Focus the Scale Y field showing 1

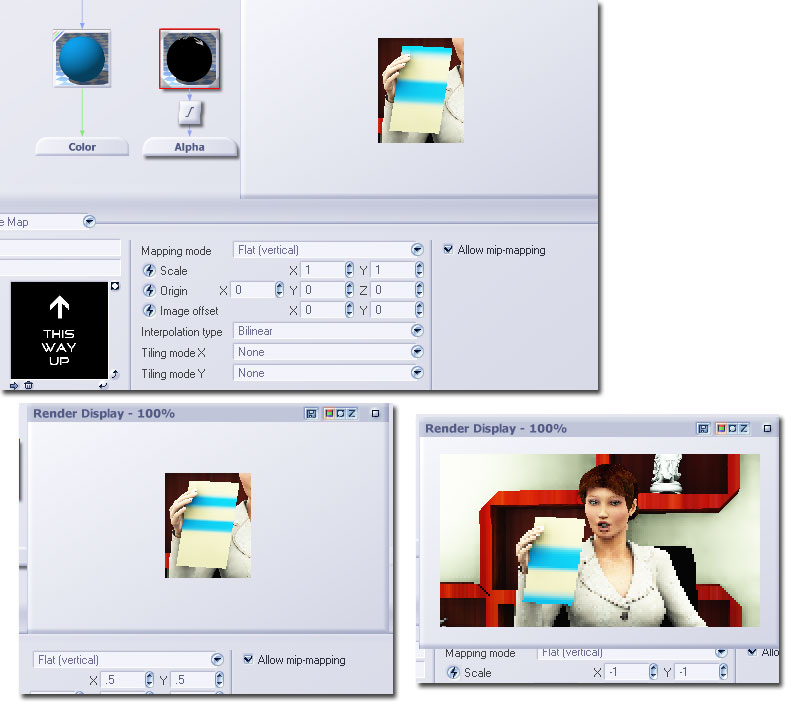coord(392,270)
